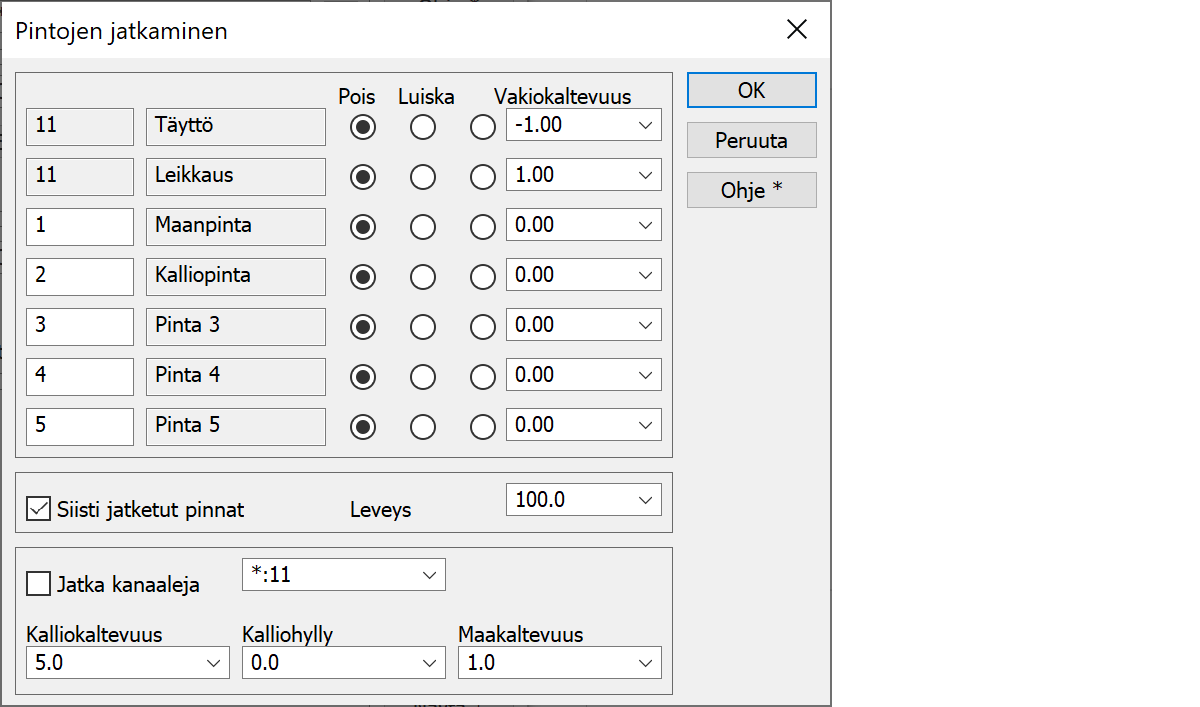Screen dimensions: 1200x707
Task: Enable the Jatka kanaaleja checkbox
Action: 39,584
